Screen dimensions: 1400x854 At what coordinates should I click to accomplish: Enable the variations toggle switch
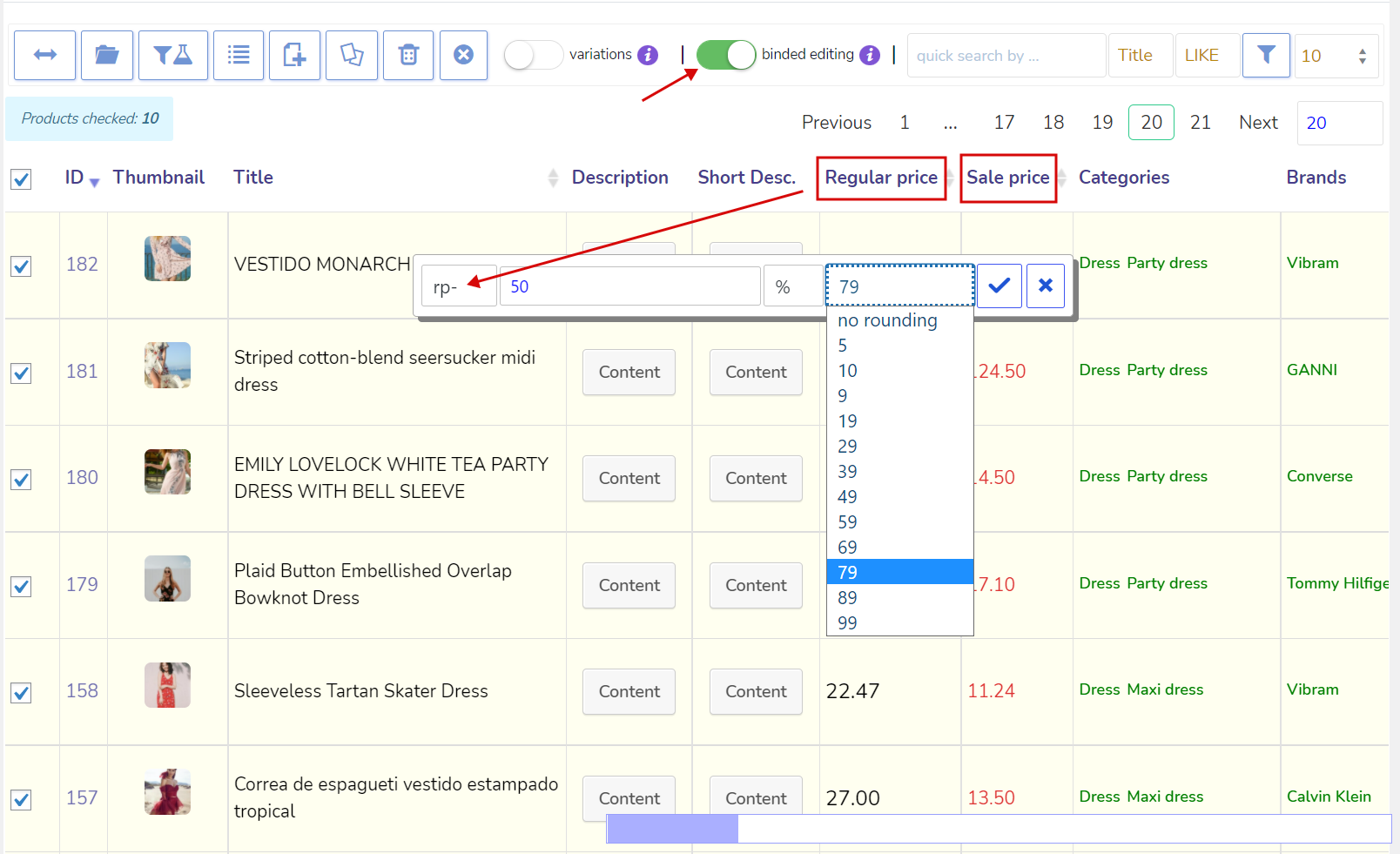click(533, 55)
